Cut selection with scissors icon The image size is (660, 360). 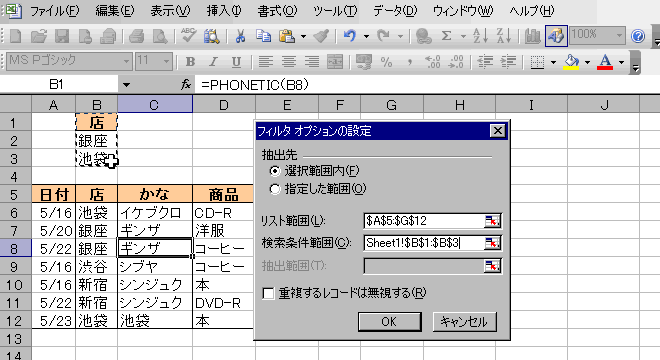coord(240,37)
